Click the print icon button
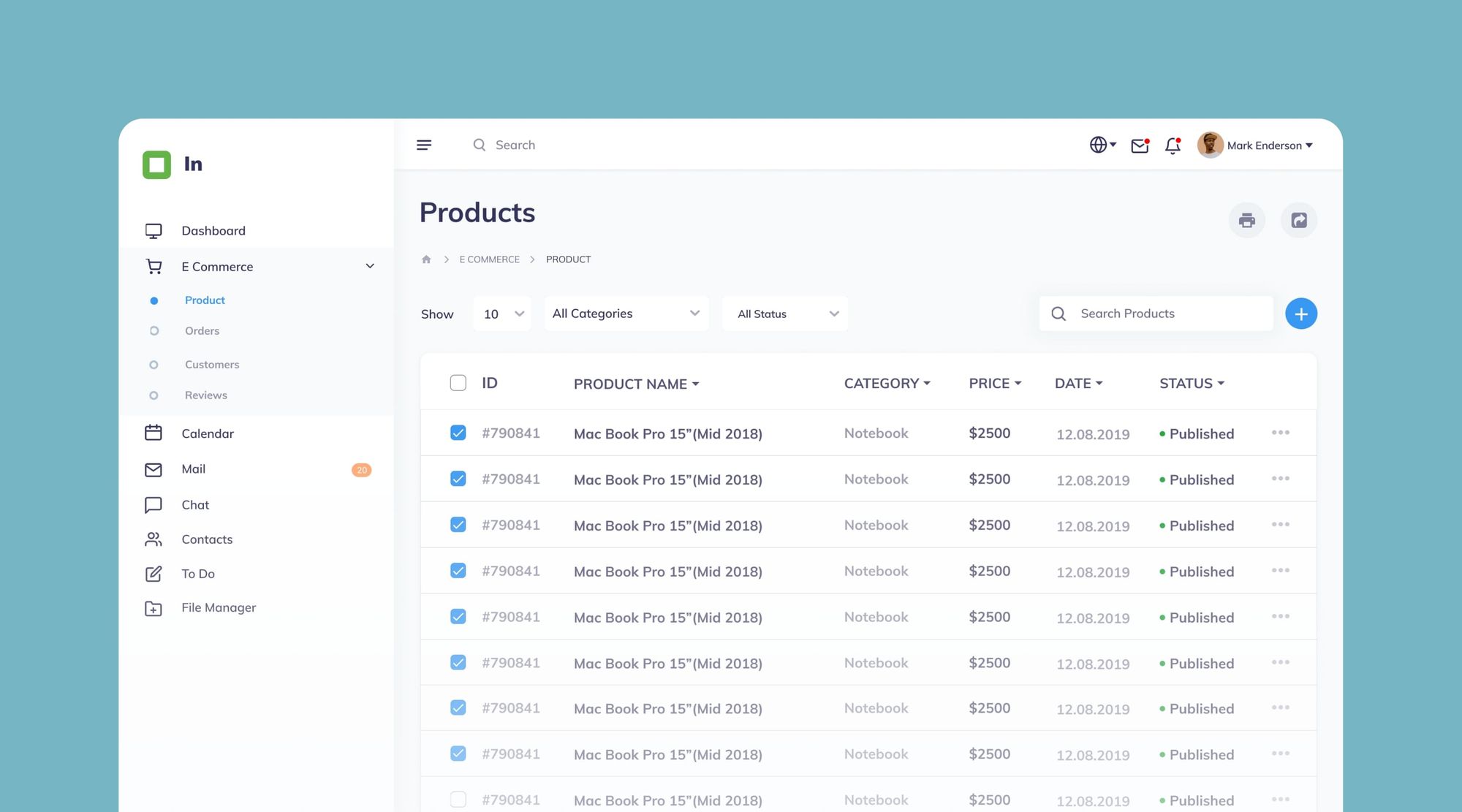The width and height of the screenshot is (1462, 812). coord(1247,220)
